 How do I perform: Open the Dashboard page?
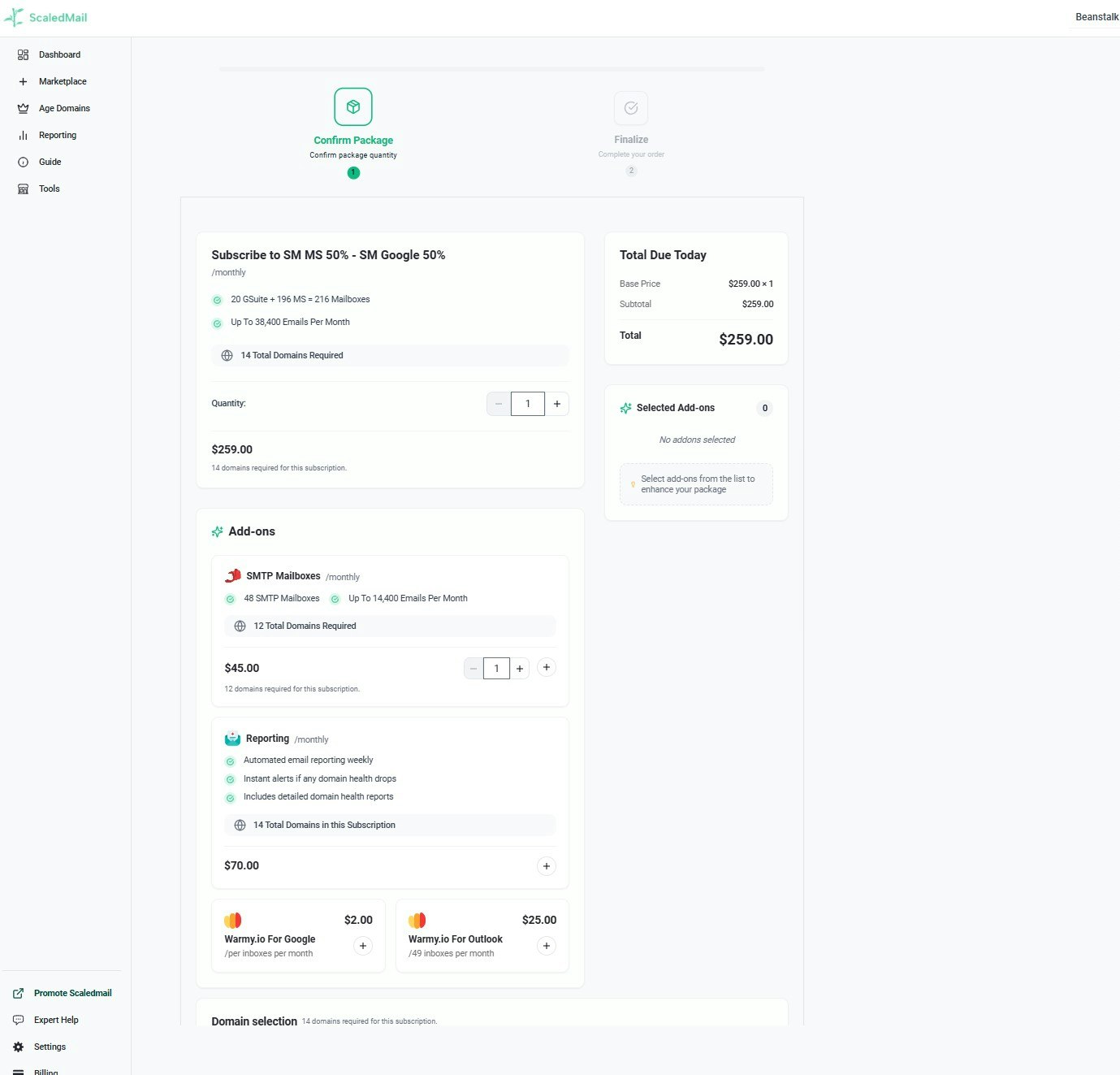pos(60,54)
